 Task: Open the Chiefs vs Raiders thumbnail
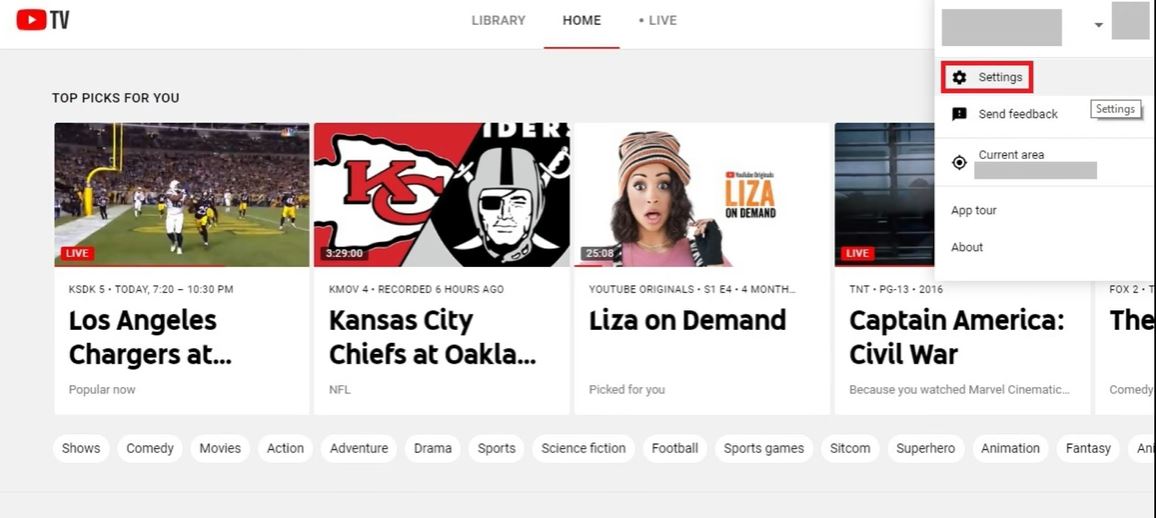click(442, 195)
